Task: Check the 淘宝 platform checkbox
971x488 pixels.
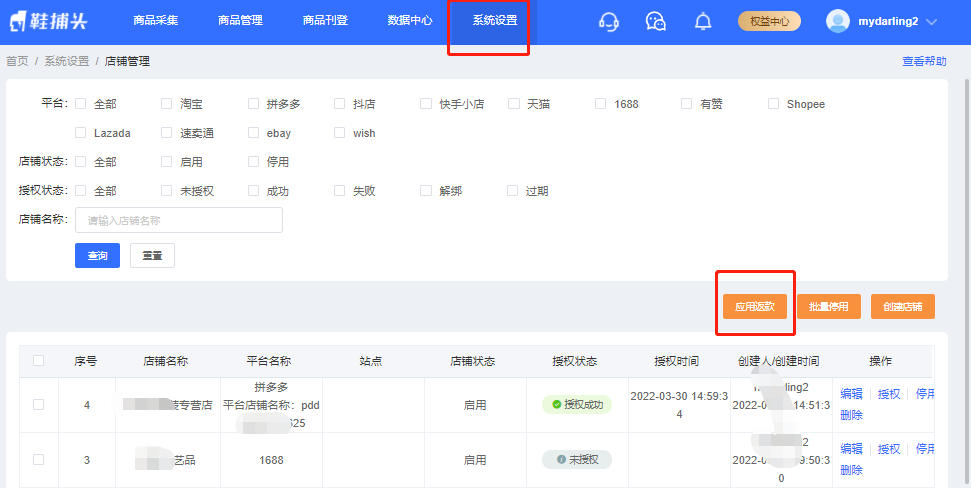Action: (167, 104)
